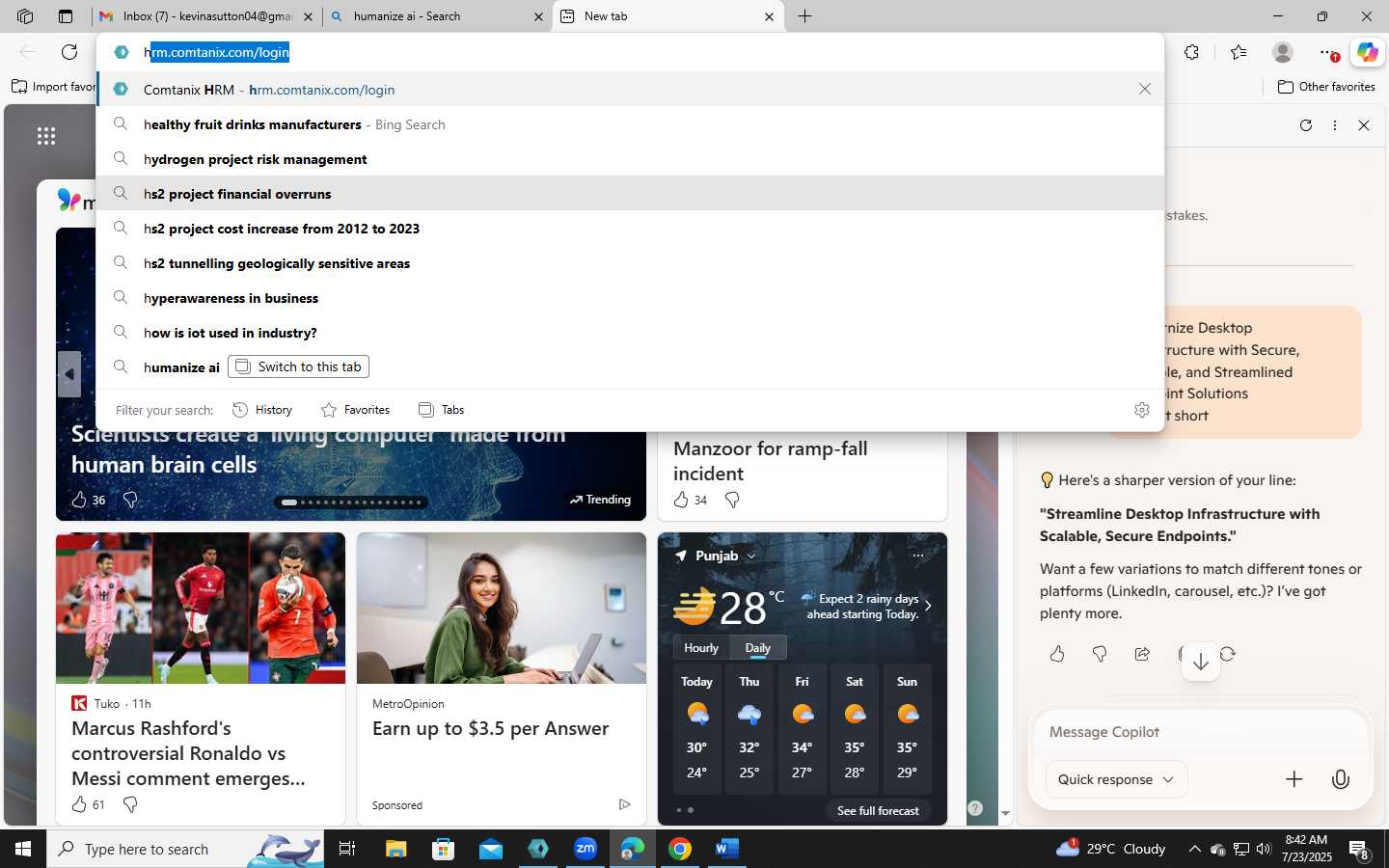This screenshot has width=1389, height=868.
Task: Pick hs2 project financial overruns suggestion
Action: [630, 194]
